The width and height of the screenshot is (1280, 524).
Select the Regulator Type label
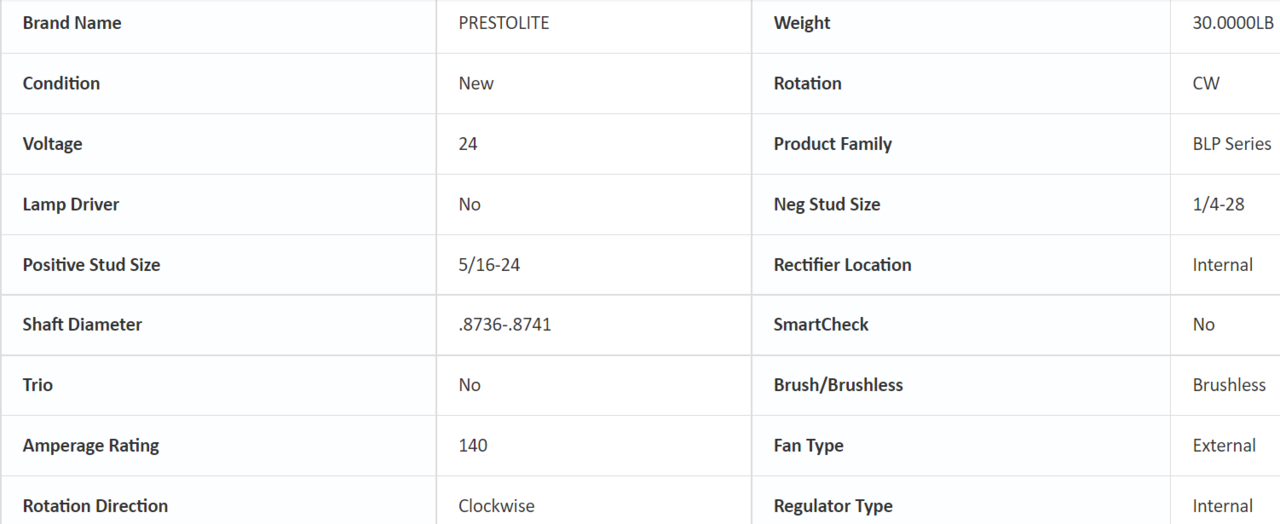pos(833,506)
